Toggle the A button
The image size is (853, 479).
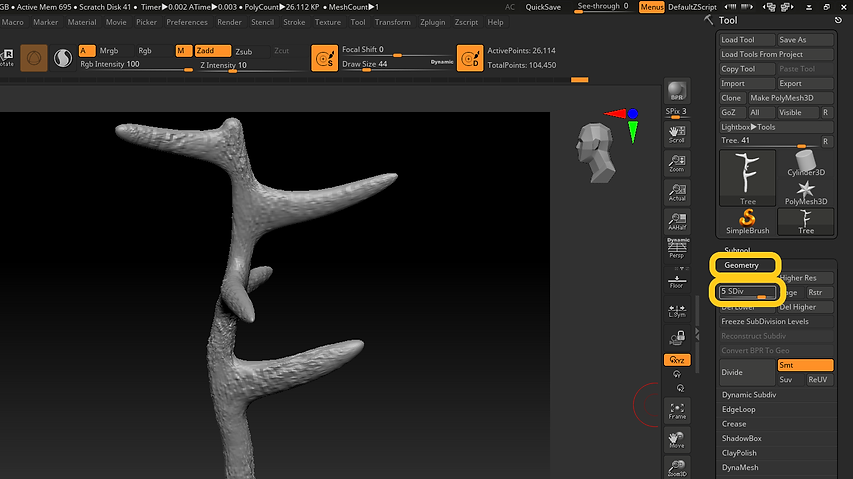87,51
